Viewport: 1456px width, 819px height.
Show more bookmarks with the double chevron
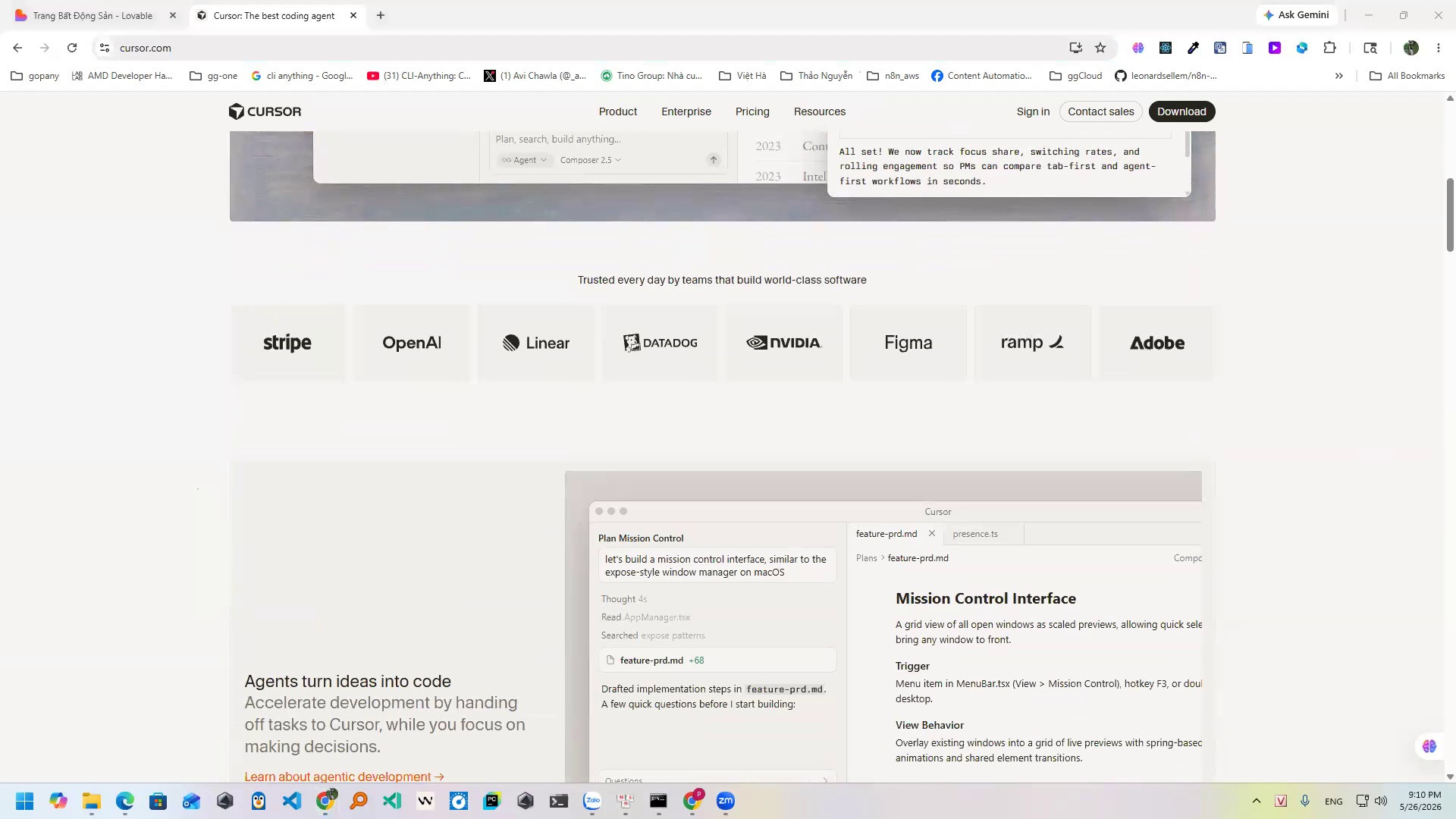click(1339, 76)
